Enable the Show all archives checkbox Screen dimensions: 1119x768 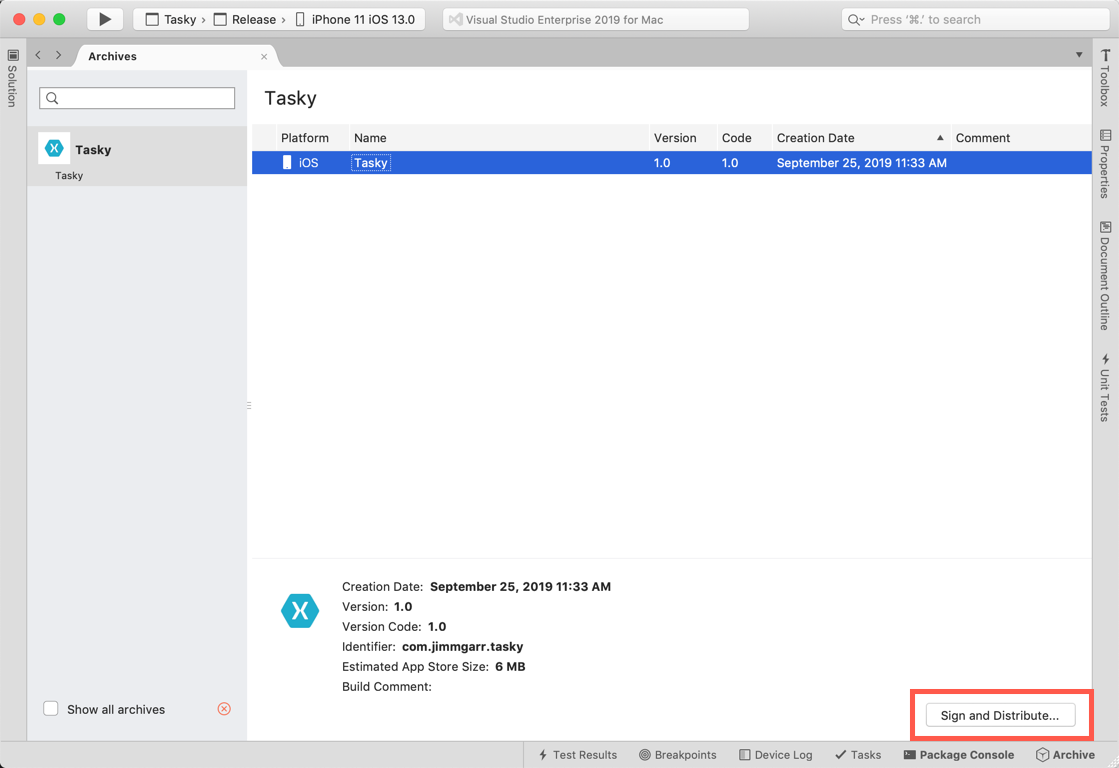(x=50, y=708)
